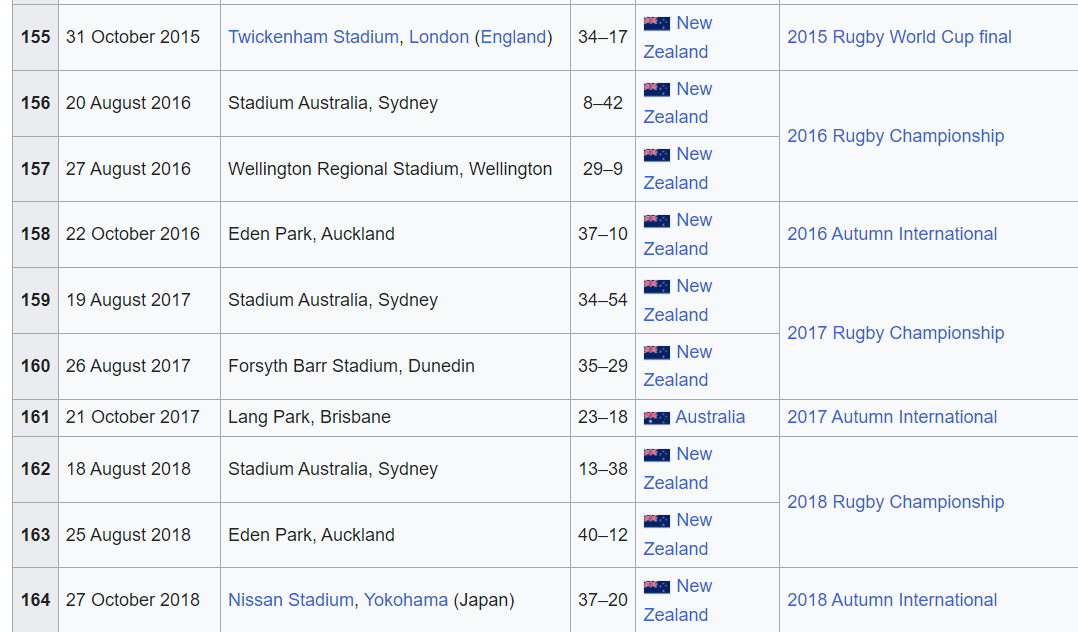Open the Nissan Stadium link

[x=290, y=600]
